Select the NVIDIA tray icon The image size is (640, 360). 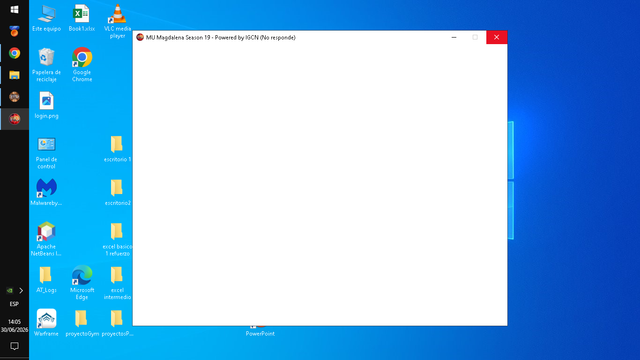[9, 291]
